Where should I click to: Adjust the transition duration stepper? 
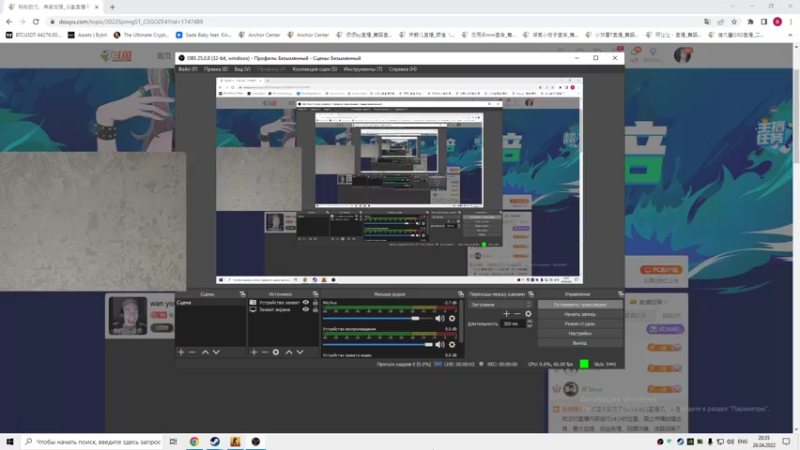[529, 323]
